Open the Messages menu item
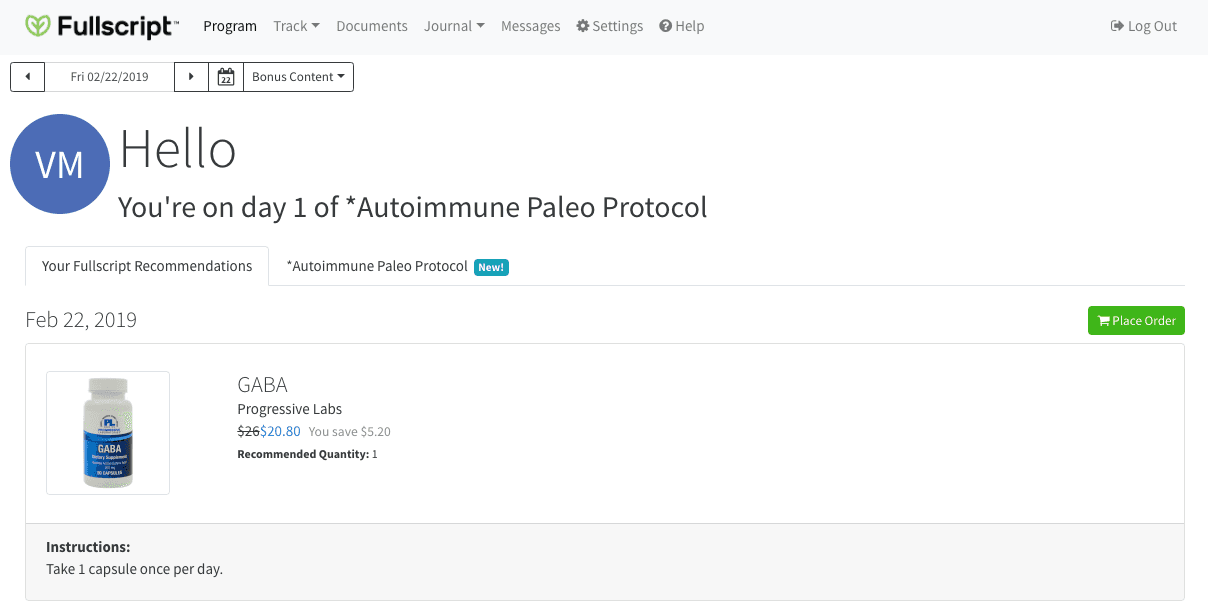 530,26
